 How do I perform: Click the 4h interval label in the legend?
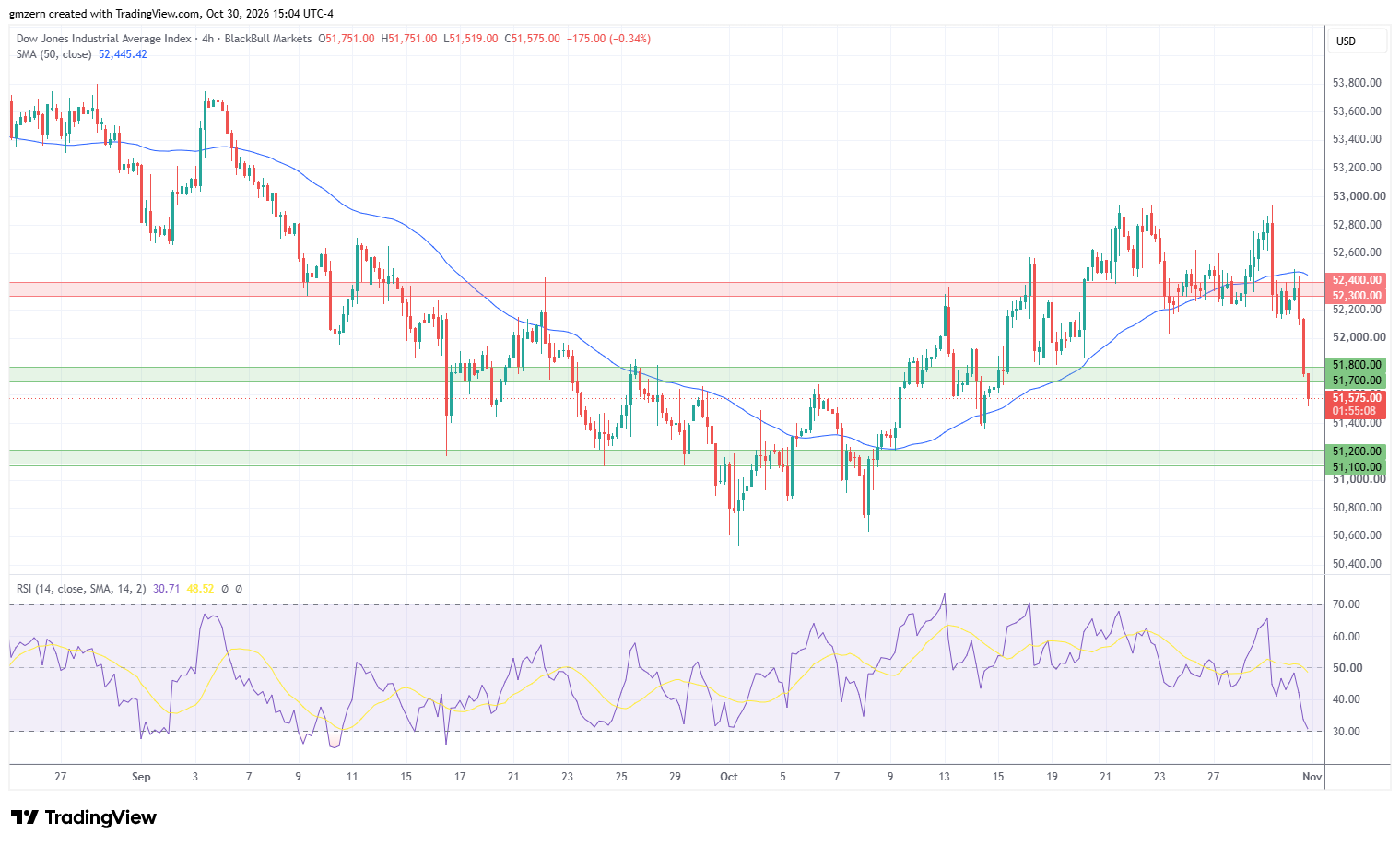[x=208, y=39]
